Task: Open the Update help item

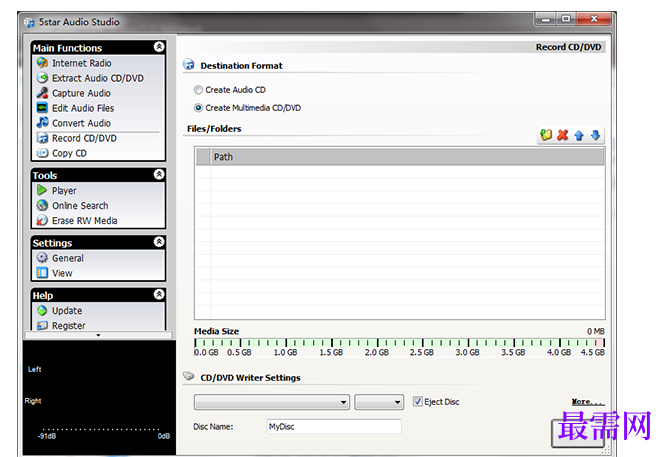Action: [67, 311]
